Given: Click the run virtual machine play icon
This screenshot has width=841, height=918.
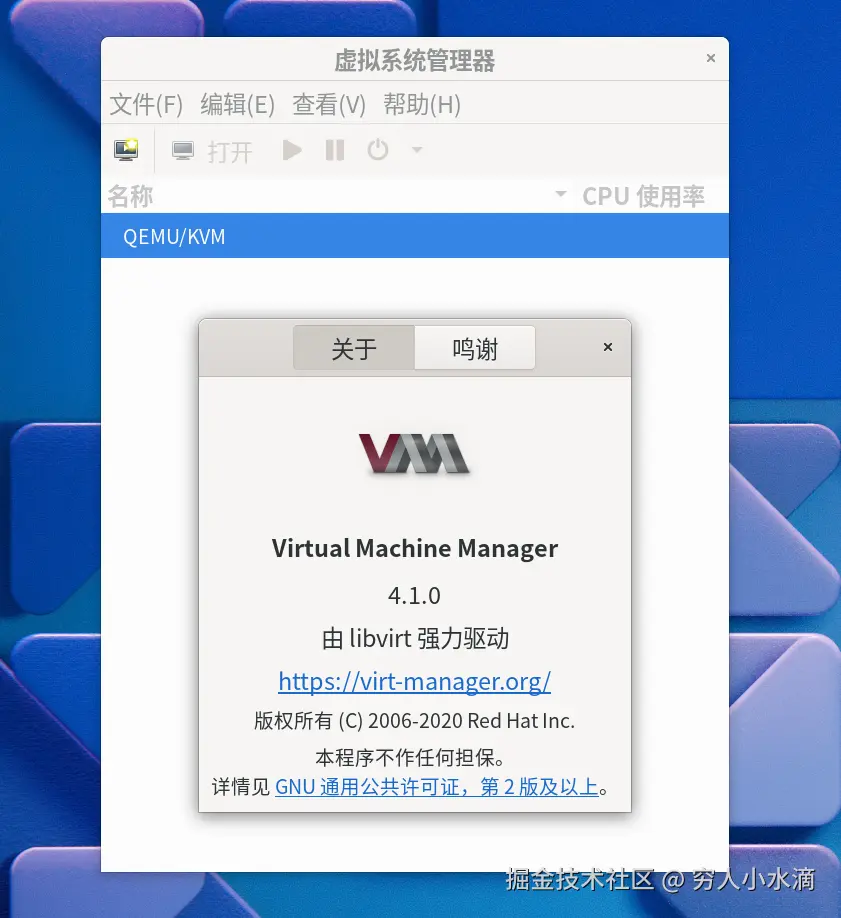Looking at the screenshot, I should tap(292, 150).
